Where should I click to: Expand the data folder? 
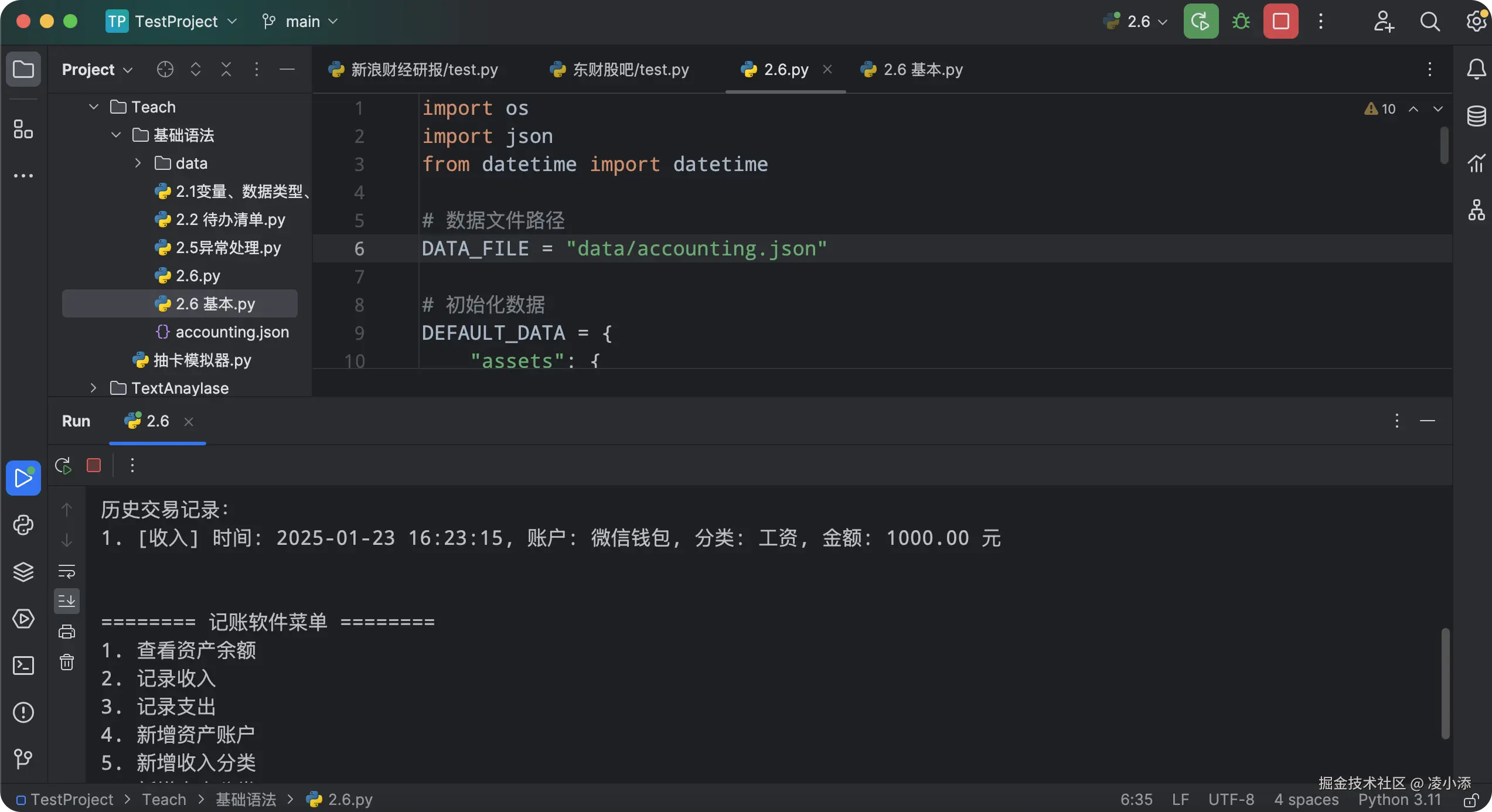pos(138,163)
